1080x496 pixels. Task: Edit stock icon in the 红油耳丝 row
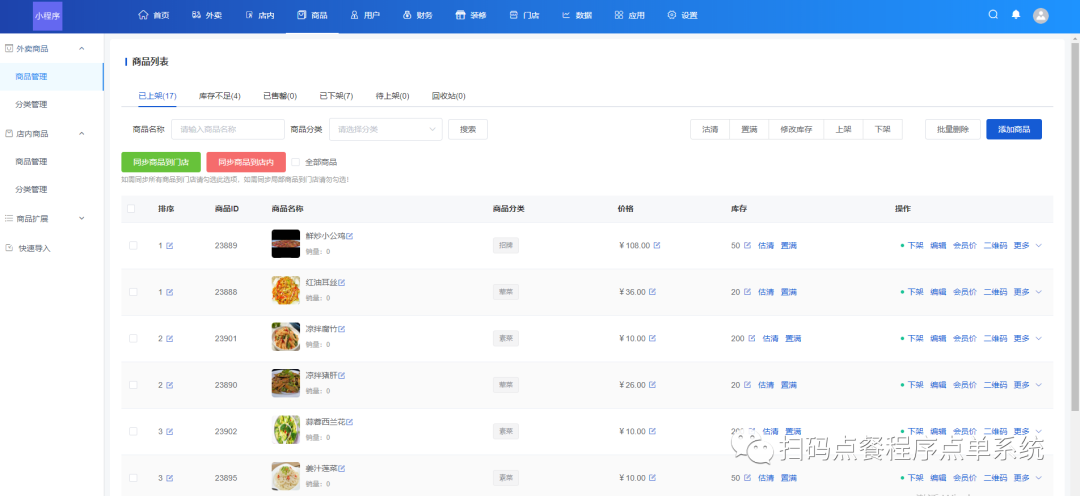[x=747, y=292]
